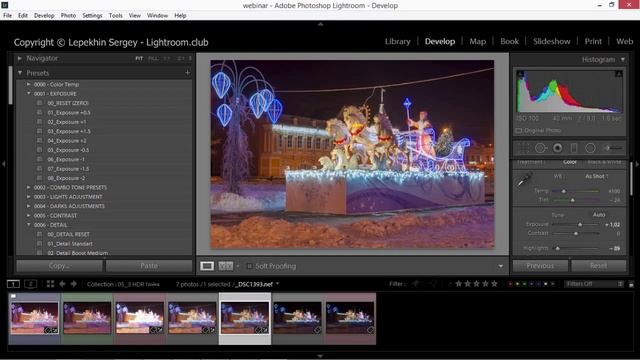This screenshot has height=360, width=640.
Task: Toggle highlight clipping indicator in histogram
Action: click(619, 74)
